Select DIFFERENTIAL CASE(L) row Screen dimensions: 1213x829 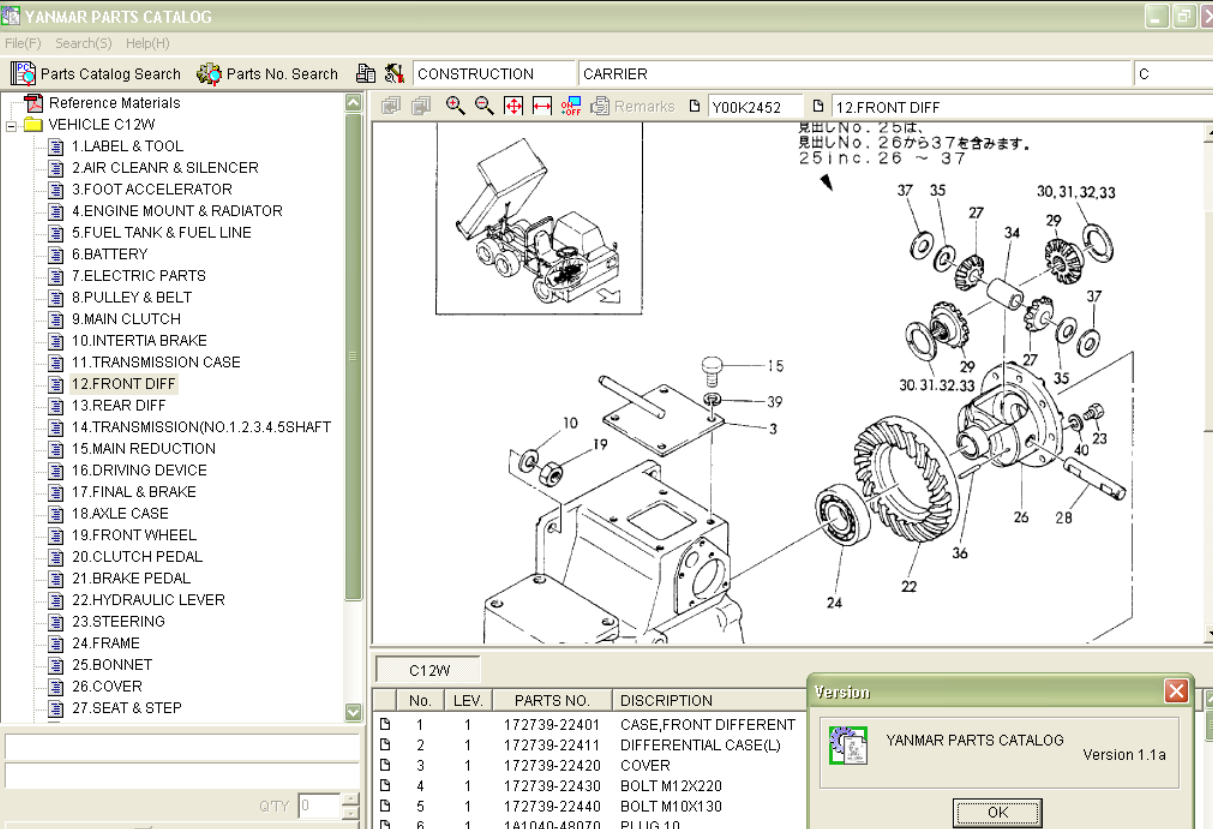coord(590,745)
